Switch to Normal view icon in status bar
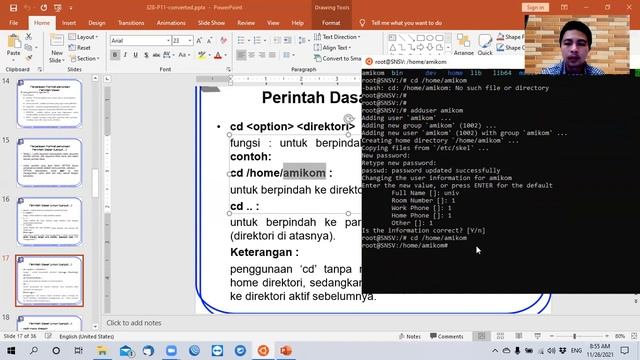The image size is (640, 360). tap(482, 336)
